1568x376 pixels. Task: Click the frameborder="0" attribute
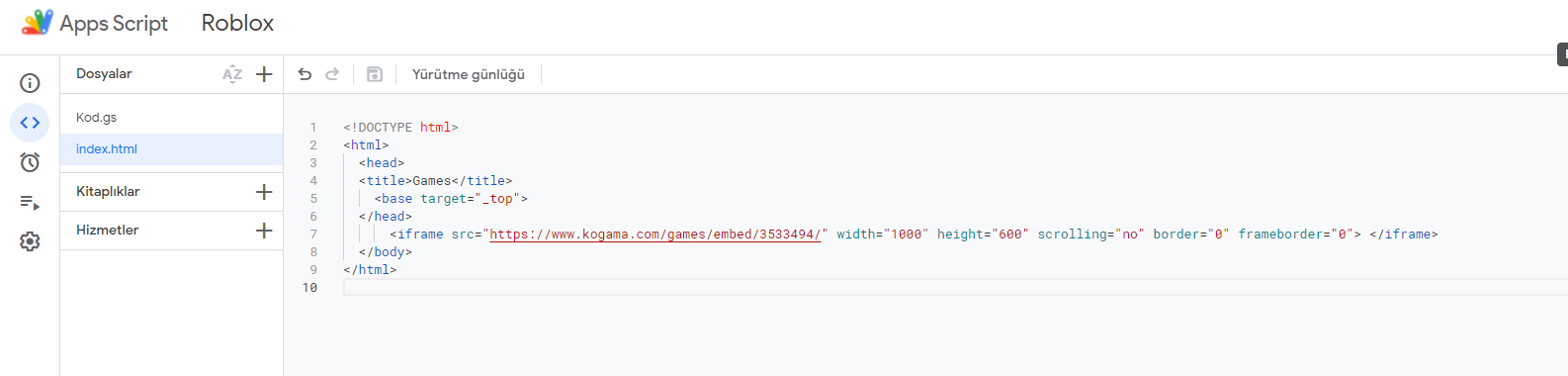1296,235
